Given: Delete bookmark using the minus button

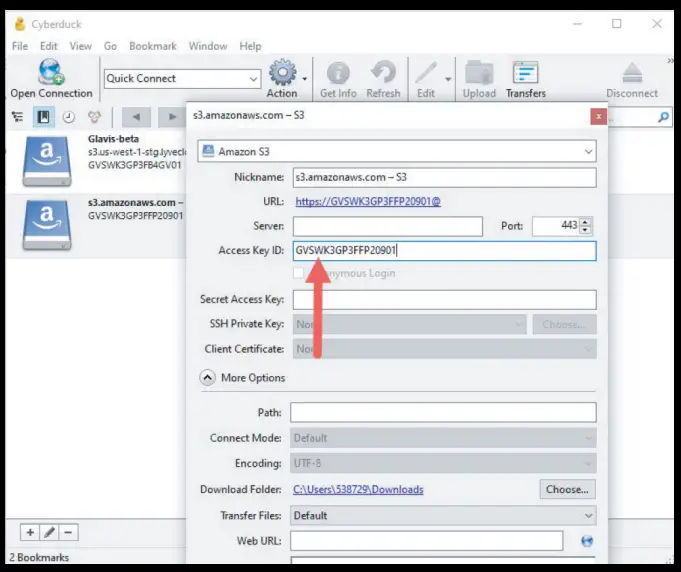Looking at the screenshot, I should [x=69, y=533].
